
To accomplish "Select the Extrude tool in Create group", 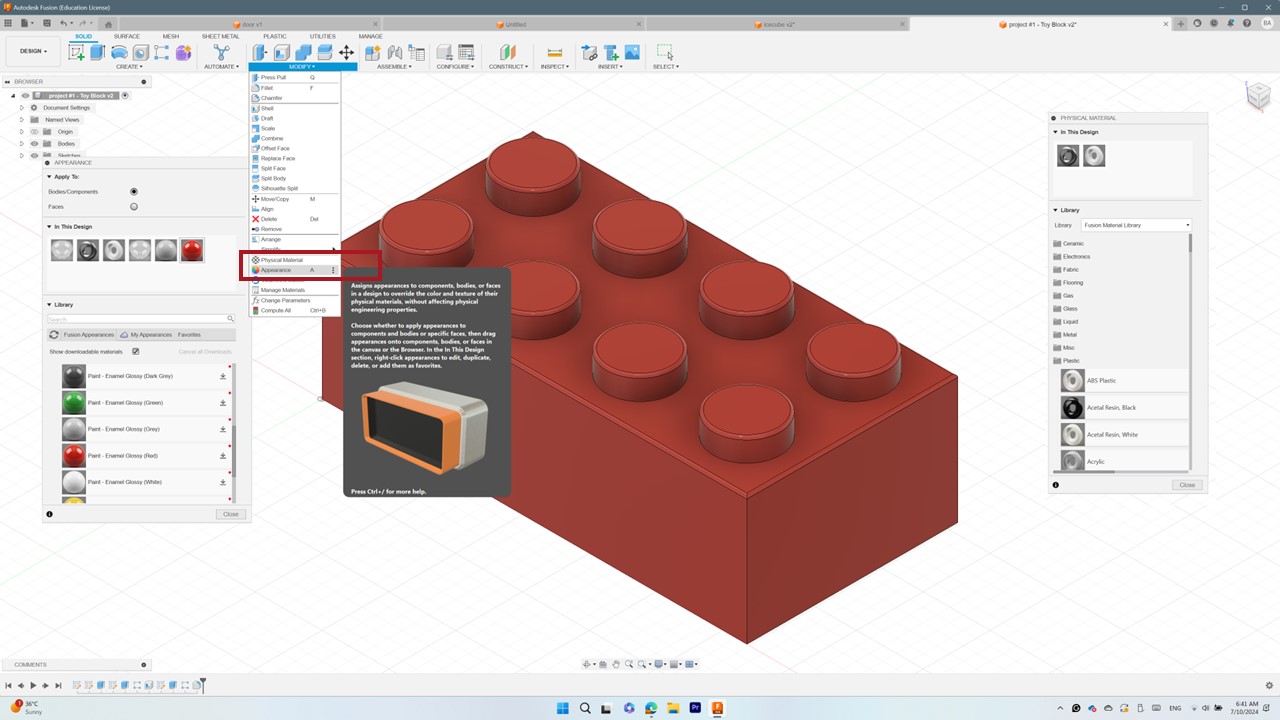I will point(97,52).
